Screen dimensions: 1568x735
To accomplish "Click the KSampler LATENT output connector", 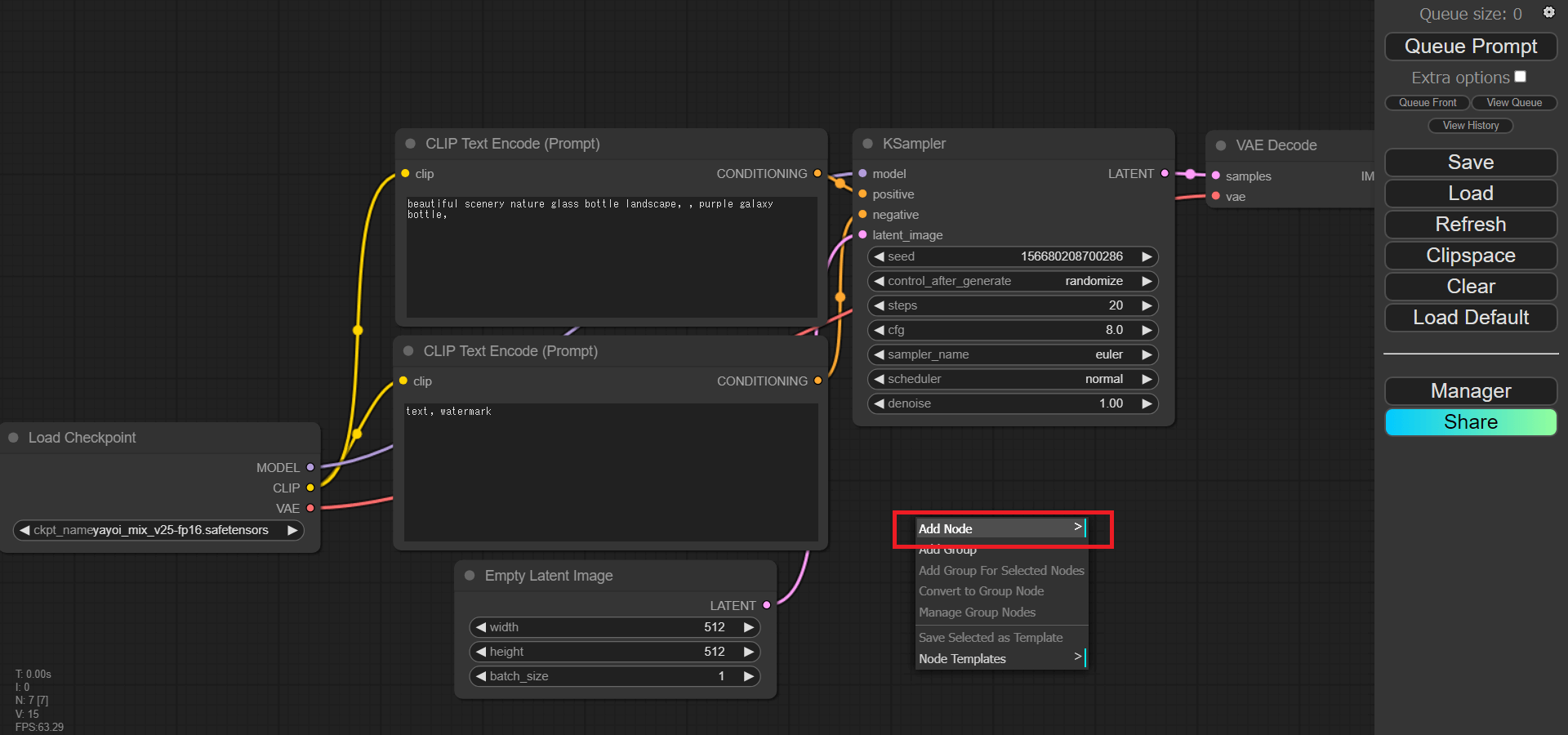I will point(1165,173).
